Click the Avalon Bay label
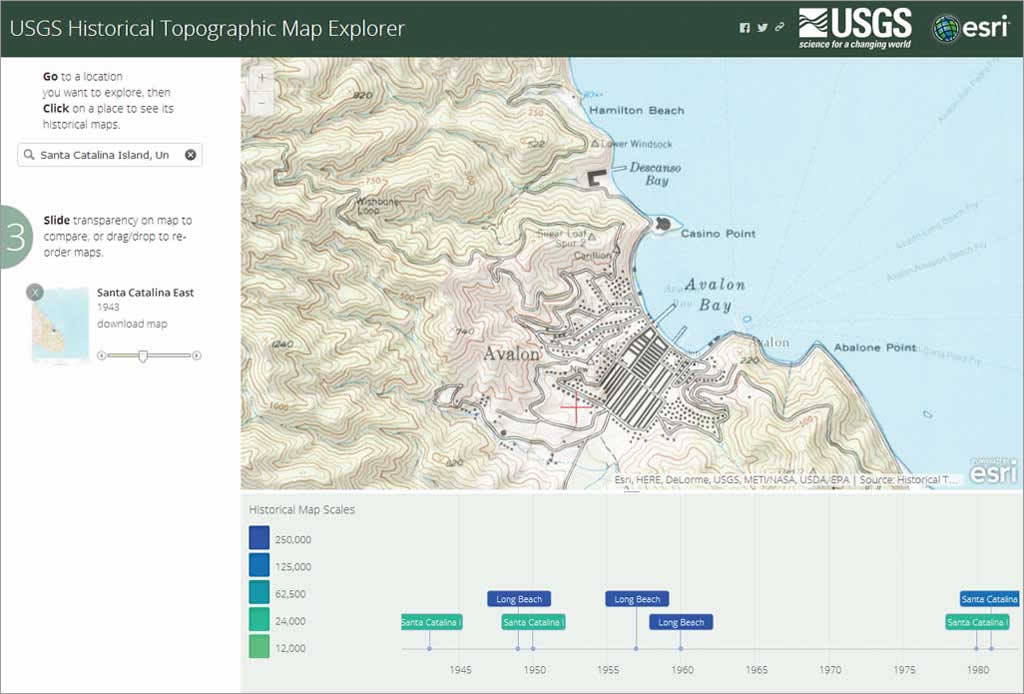Viewport: 1024px width, 694px height. point(715,294)
